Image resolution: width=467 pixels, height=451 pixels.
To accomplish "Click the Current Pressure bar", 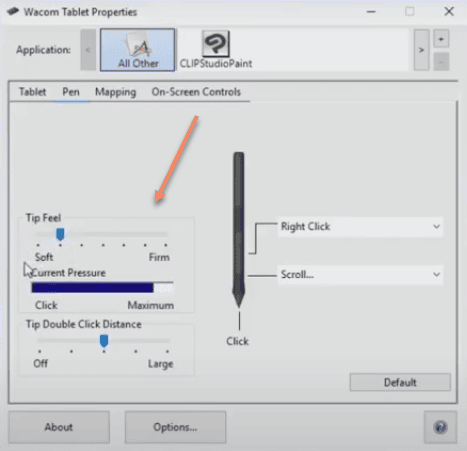I will point(103,287).
